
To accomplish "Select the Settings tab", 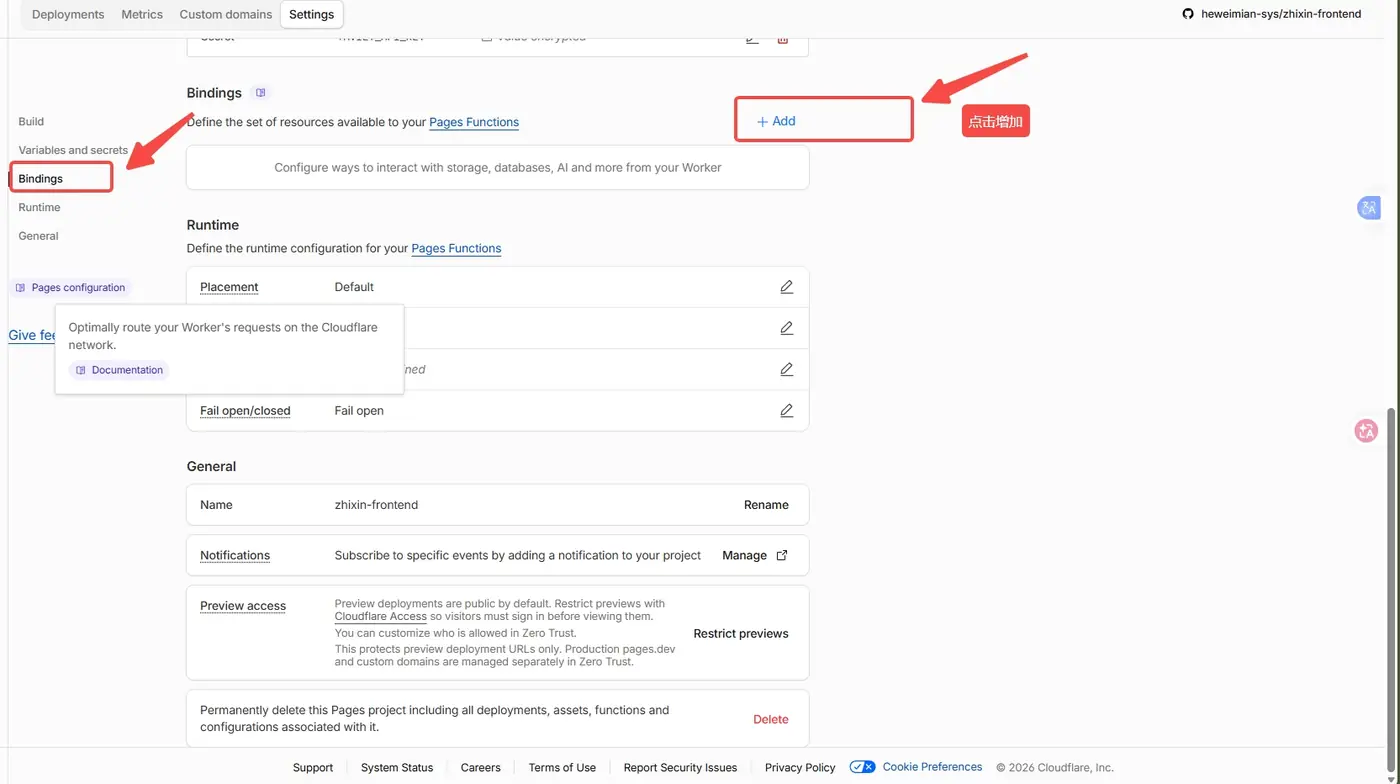I will [311, 14].
